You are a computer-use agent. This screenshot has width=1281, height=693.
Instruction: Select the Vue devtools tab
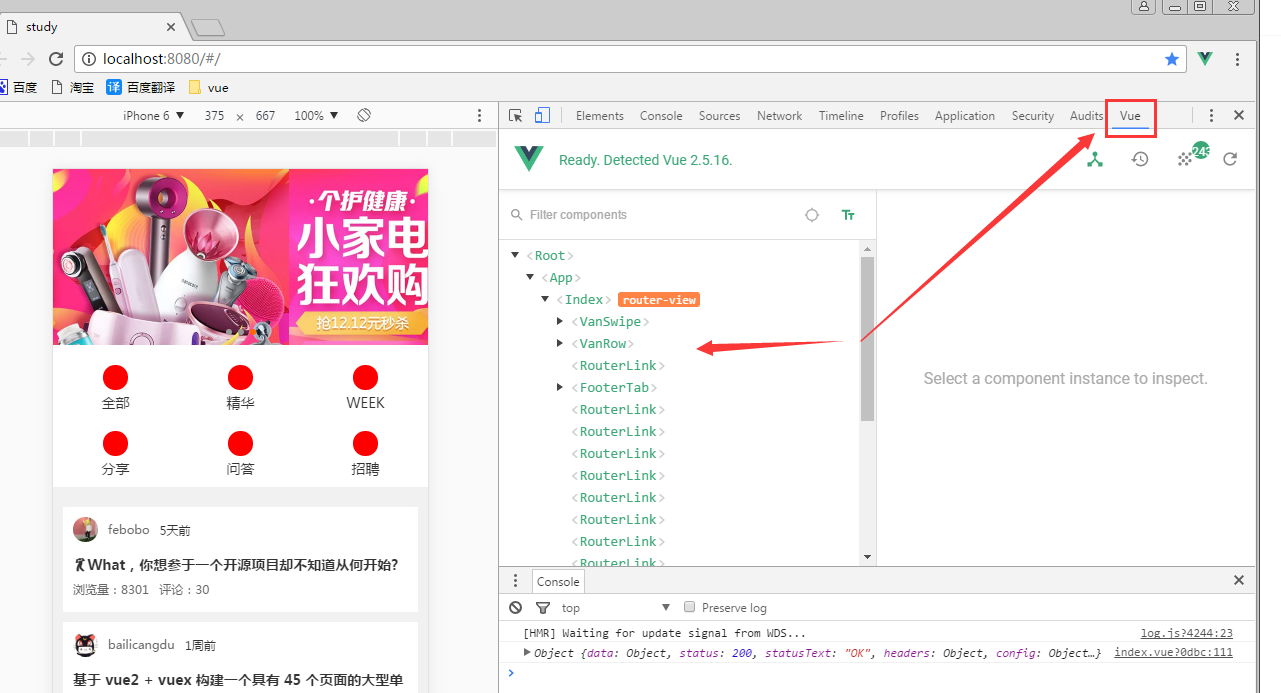[x=1130, y=116]
